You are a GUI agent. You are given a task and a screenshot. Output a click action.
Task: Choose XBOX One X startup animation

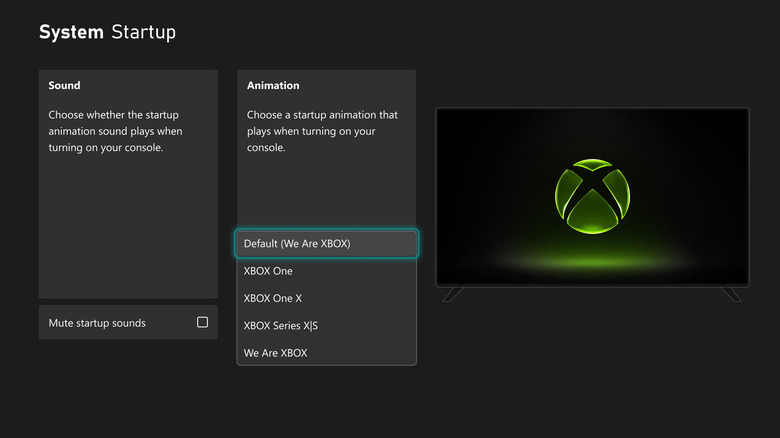click(x=326, y=298)
